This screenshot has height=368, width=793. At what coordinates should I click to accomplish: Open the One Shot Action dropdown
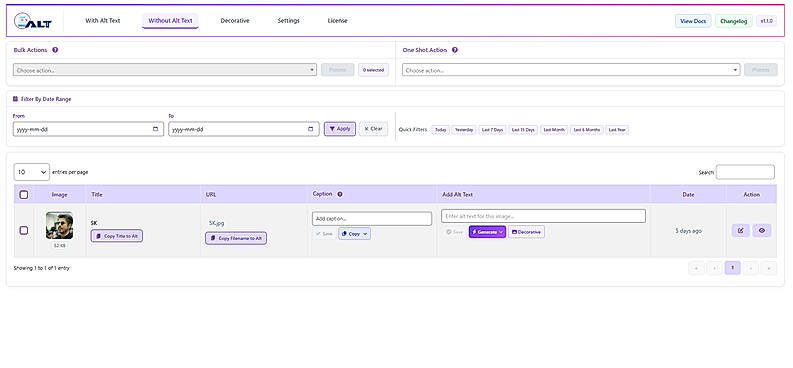pos(571,70)
